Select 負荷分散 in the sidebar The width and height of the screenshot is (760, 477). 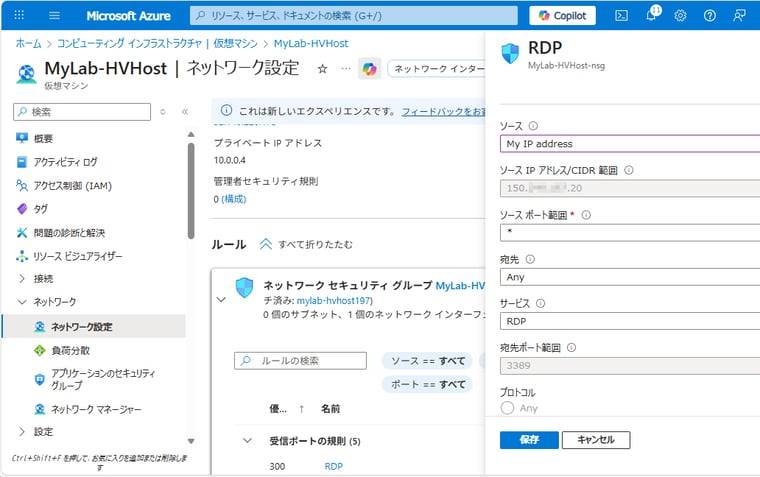click(70, 350)
